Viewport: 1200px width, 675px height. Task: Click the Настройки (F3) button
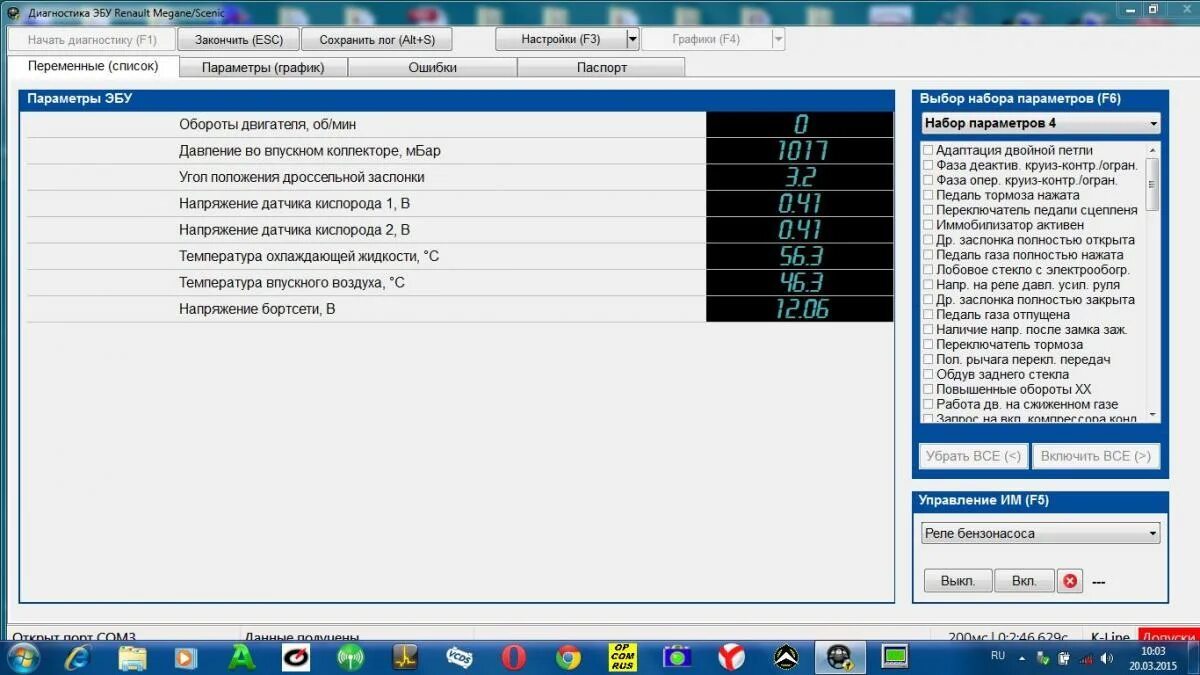[x=561, y=39]
